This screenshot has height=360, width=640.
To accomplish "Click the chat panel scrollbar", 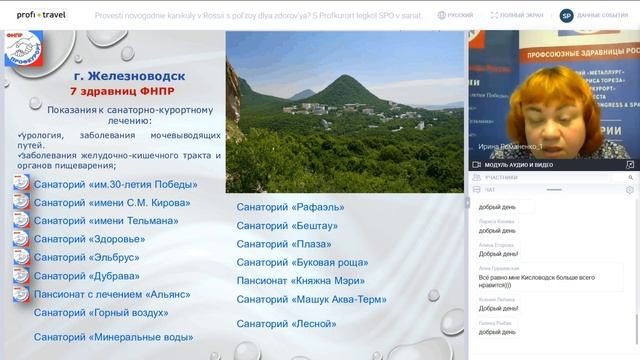I will point(636,329).
